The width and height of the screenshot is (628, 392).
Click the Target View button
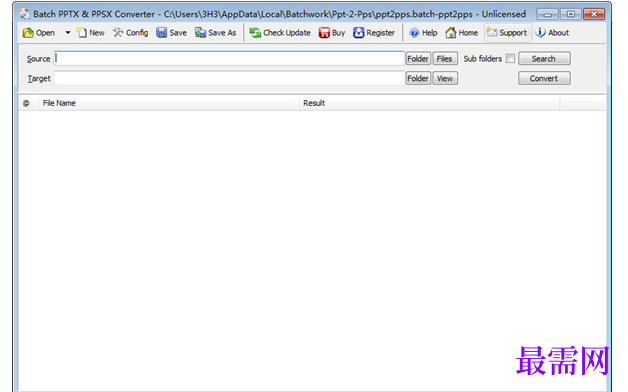(445, 78)
